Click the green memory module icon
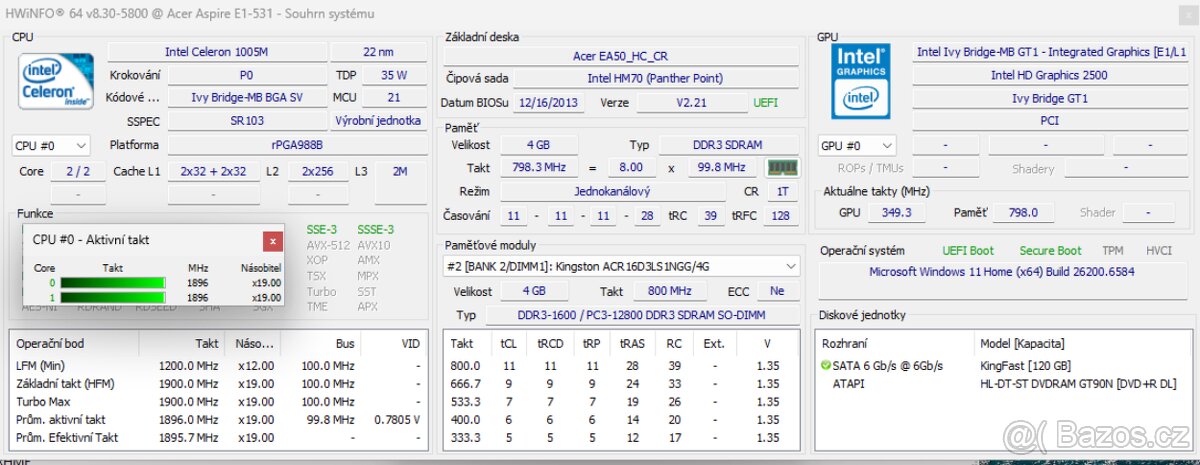This screenshot has width=1200, height=465. 783,167
